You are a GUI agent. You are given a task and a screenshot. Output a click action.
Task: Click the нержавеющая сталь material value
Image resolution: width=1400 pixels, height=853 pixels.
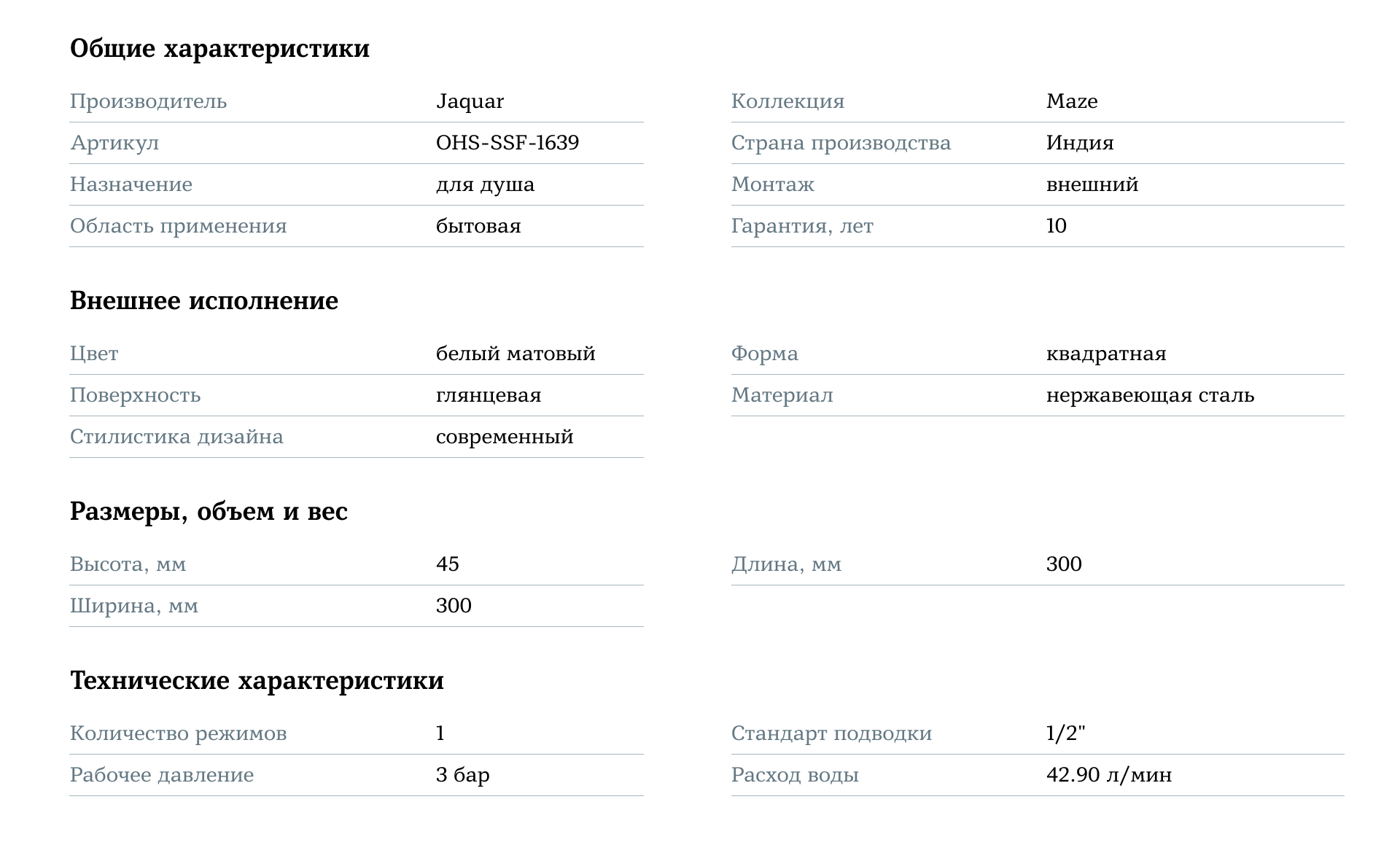click(x=1150, y=396)
